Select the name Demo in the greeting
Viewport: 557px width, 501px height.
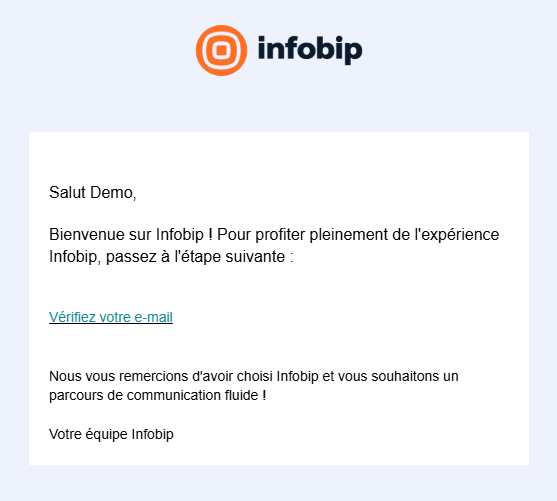point(112,193)
